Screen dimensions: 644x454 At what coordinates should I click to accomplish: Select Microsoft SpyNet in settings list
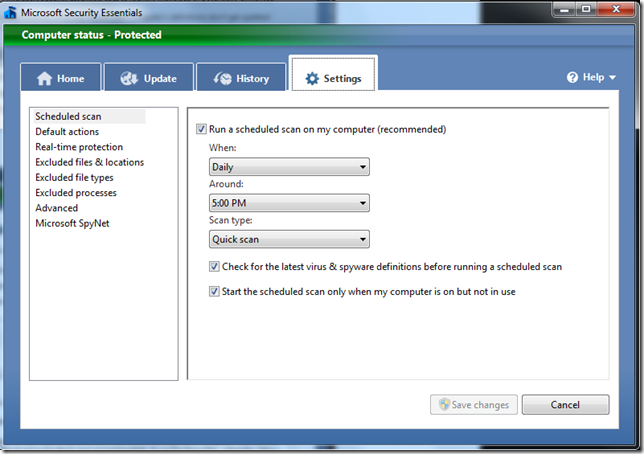pos(73,224)
